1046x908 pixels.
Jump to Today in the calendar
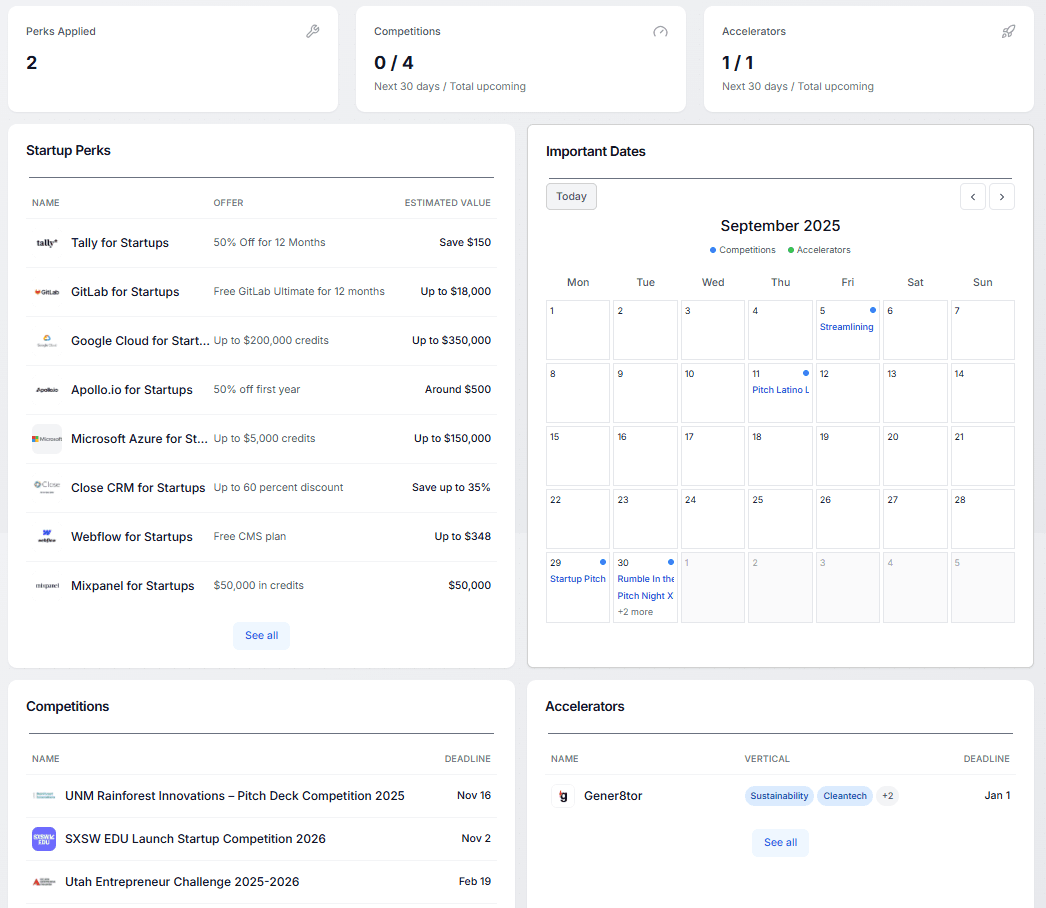pos(571,197)
